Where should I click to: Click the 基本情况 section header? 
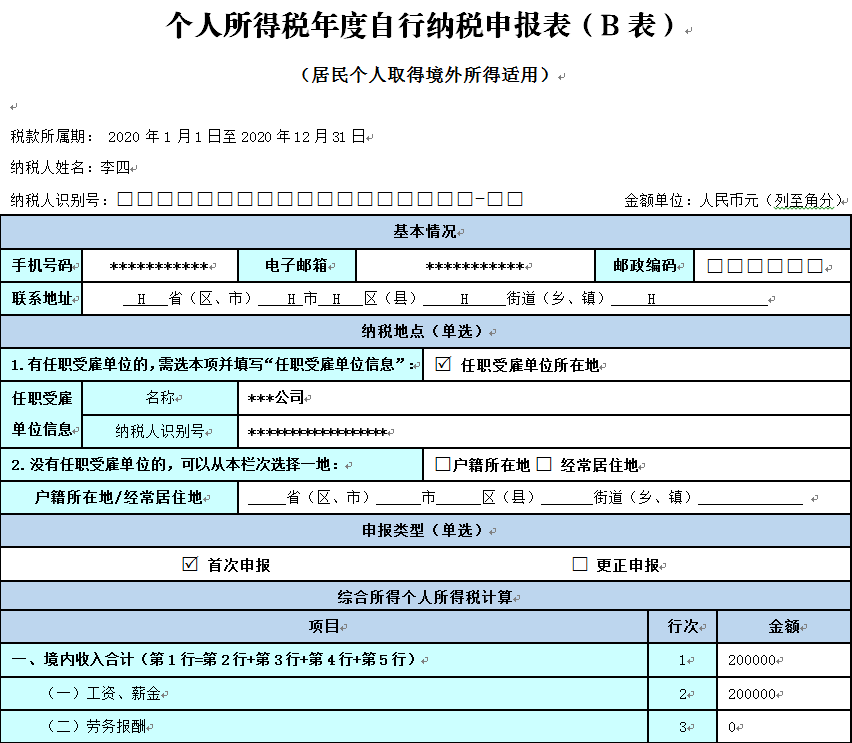425,232
